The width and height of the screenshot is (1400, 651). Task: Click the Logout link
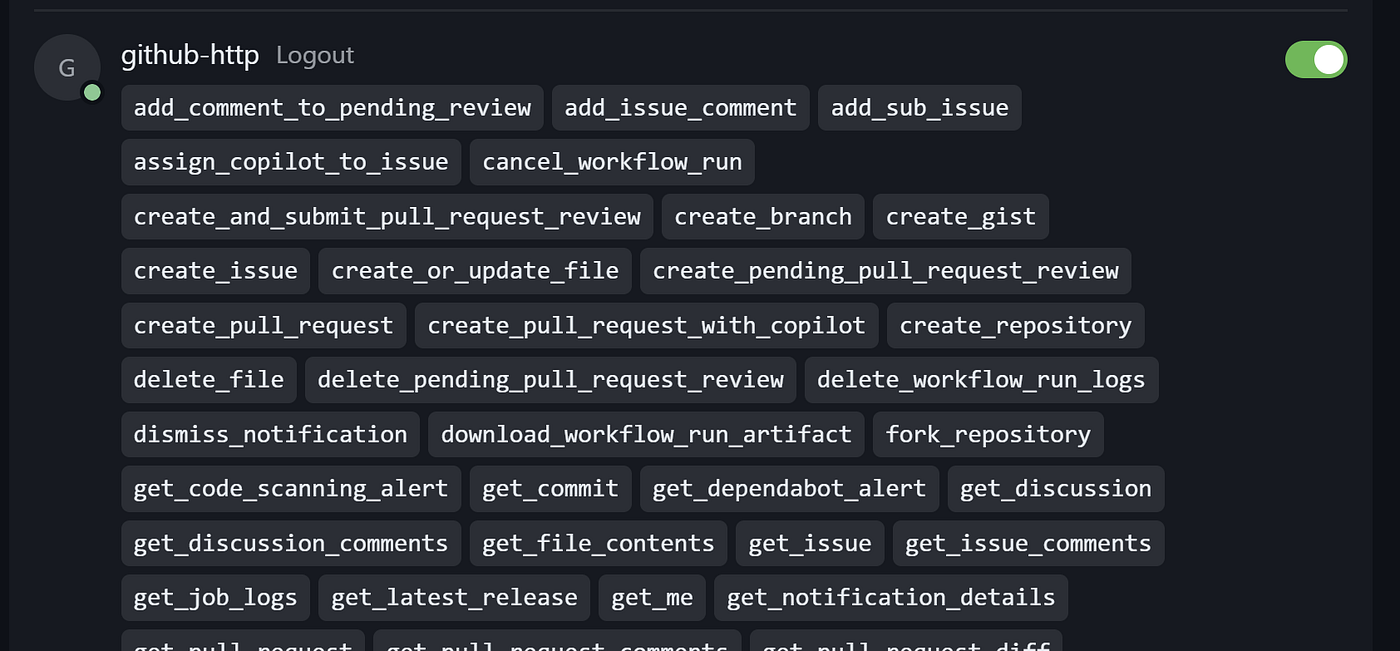click(x=315, y=55)
